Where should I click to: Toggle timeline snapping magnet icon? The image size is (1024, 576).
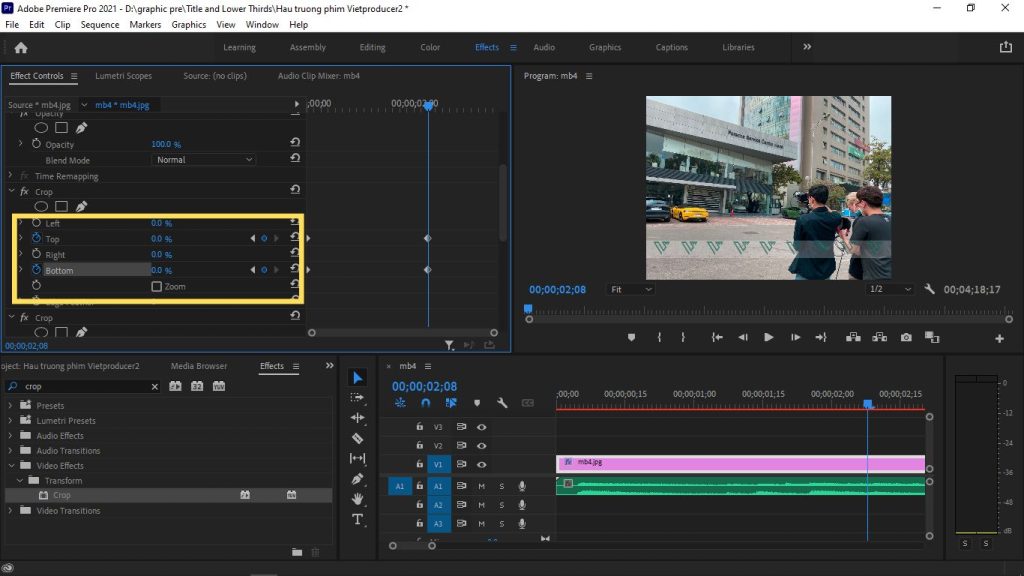(x=425, y=403)
